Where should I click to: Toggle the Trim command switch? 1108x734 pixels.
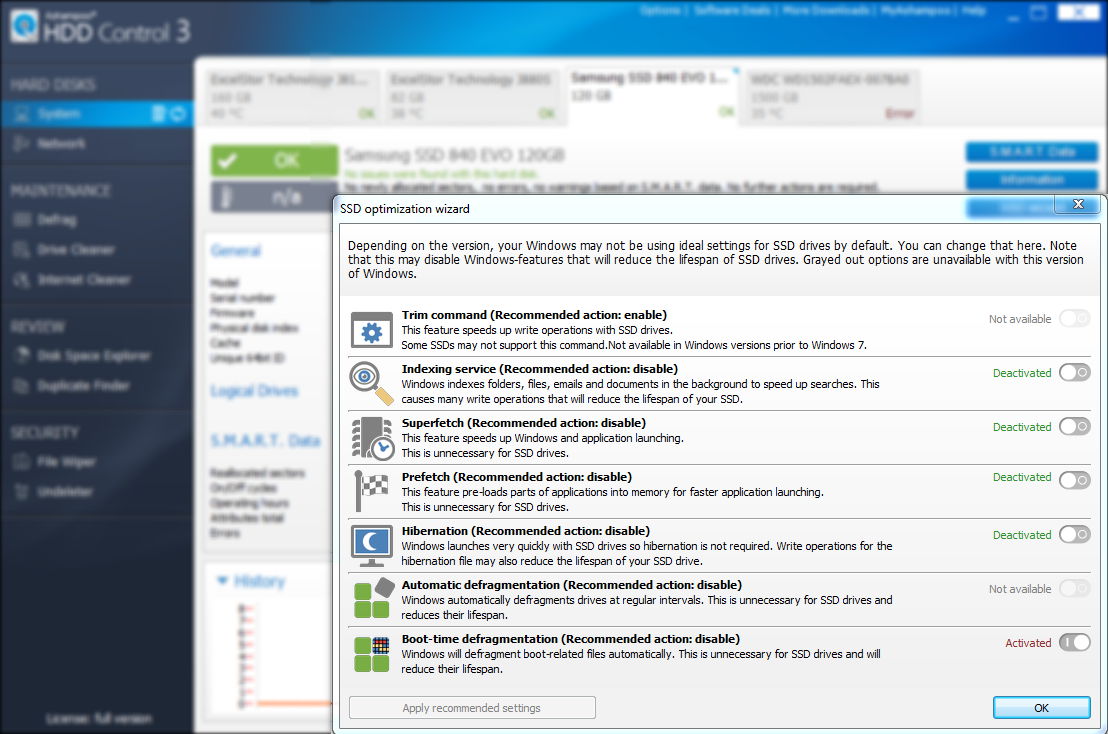point(1074,319)
